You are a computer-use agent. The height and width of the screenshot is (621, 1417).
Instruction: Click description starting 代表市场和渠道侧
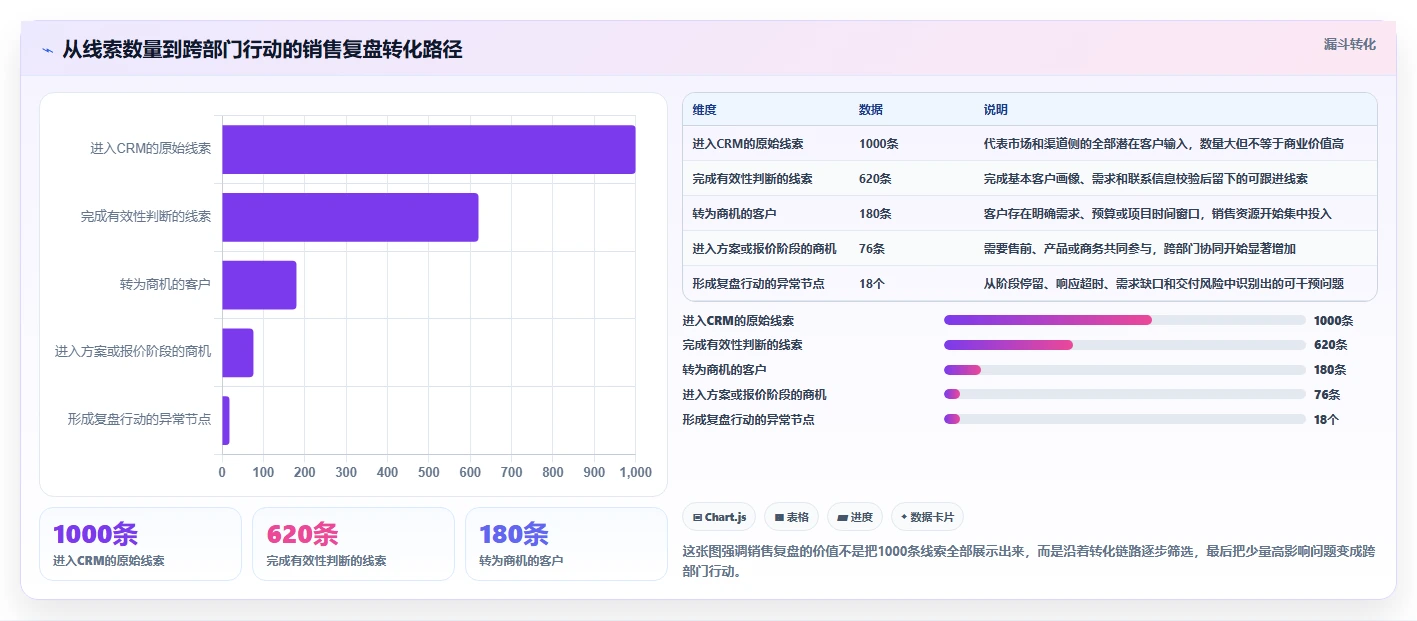tap(1163, 144)
